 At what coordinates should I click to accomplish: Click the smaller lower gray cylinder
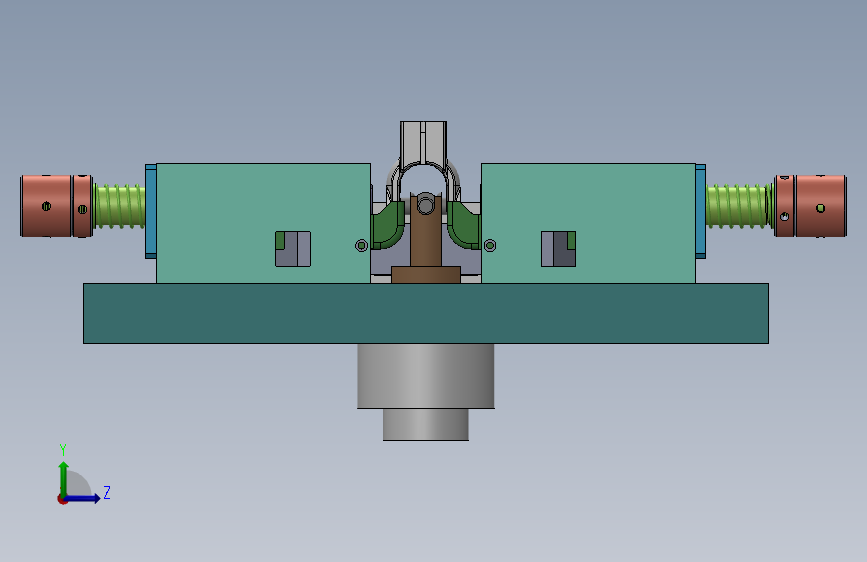(x=426, y=425)
